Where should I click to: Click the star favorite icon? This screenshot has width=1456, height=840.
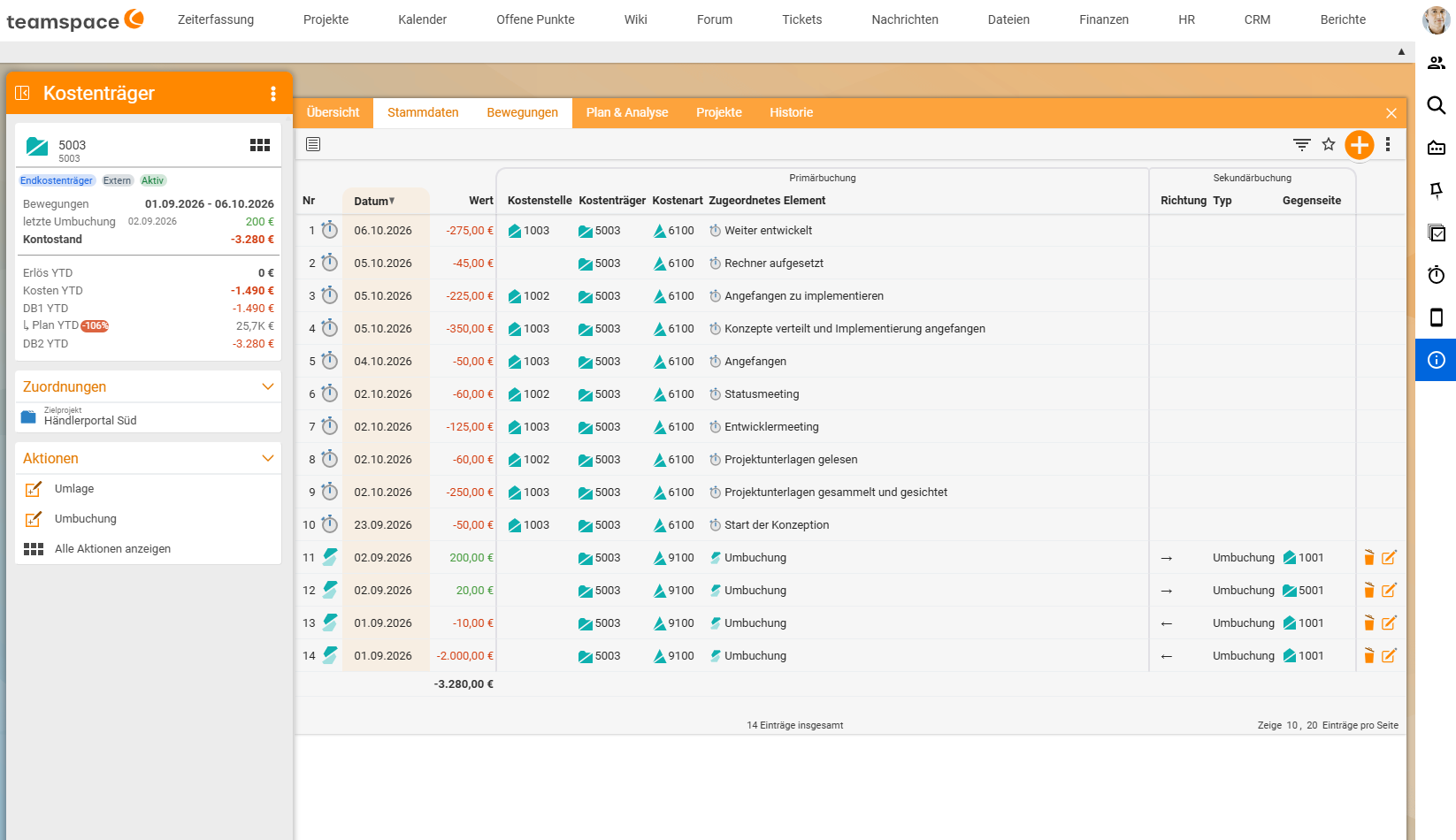click(1329, 144)
